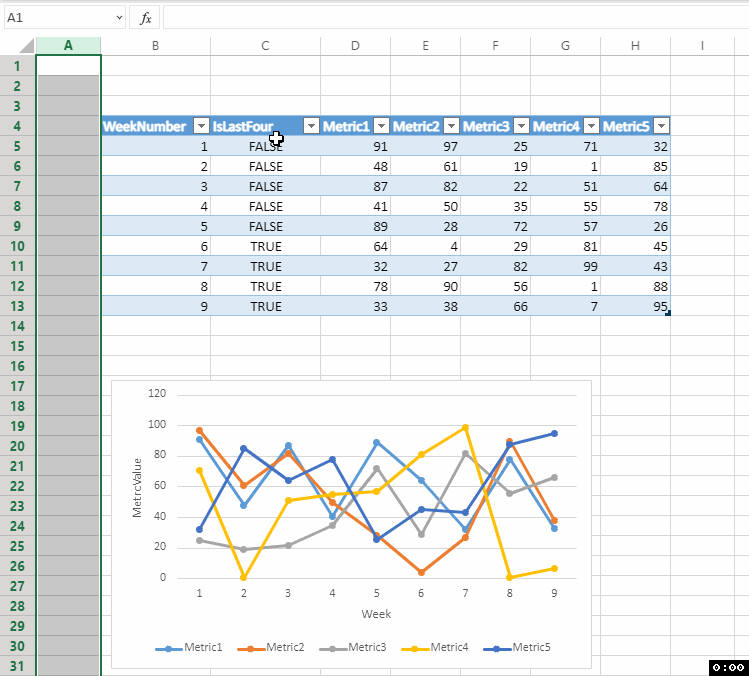Viewport: 749px width, 676px height.
Task: Click the WeekNumber table header cell
Action: (x=156, y=126)
